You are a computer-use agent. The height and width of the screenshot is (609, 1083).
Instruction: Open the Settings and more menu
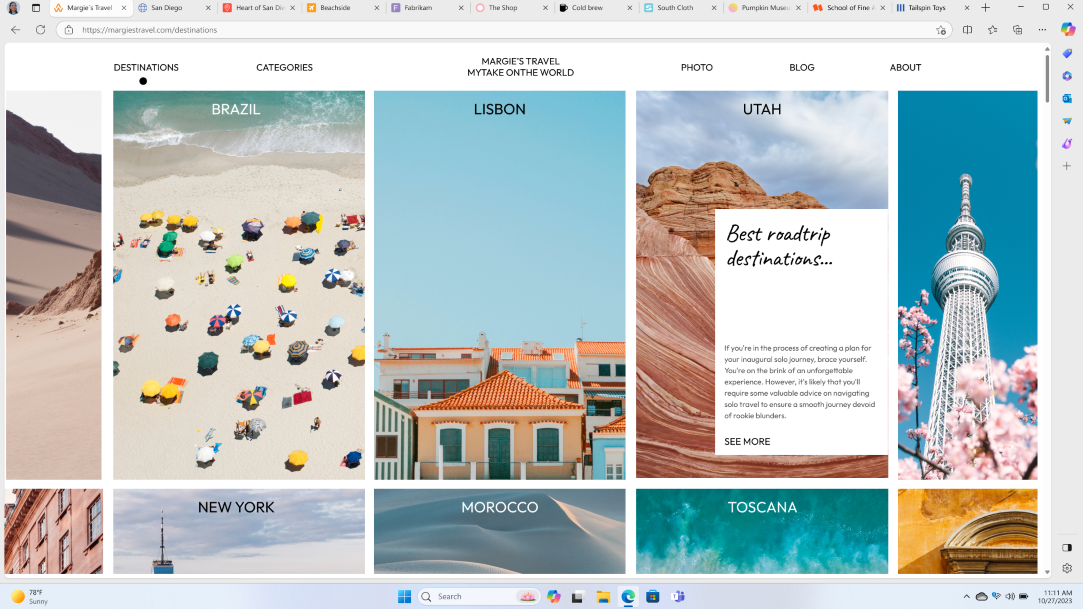click(1042, 31)
